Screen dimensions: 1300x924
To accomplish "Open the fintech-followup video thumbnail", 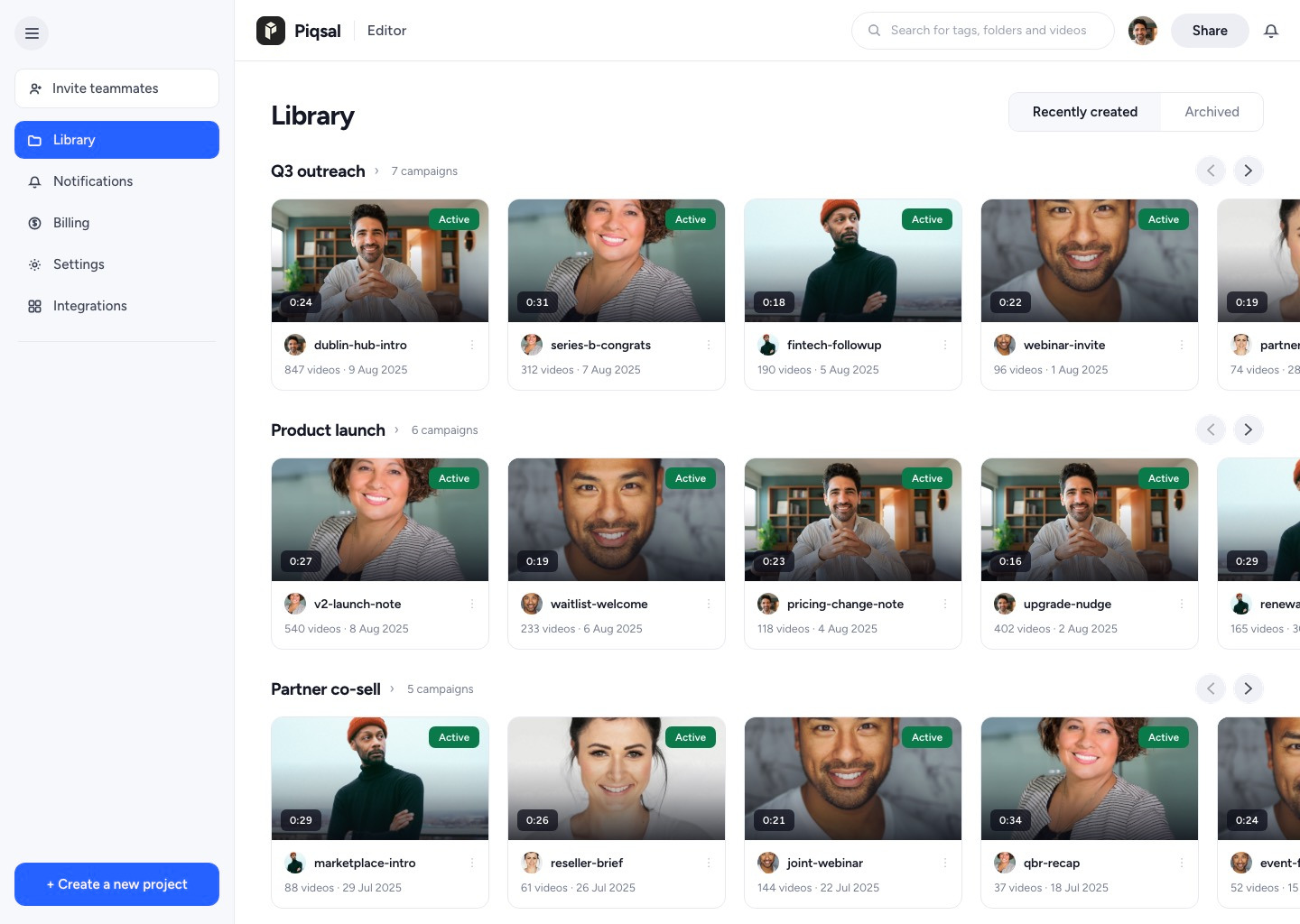I will click(x=853, y=261).
